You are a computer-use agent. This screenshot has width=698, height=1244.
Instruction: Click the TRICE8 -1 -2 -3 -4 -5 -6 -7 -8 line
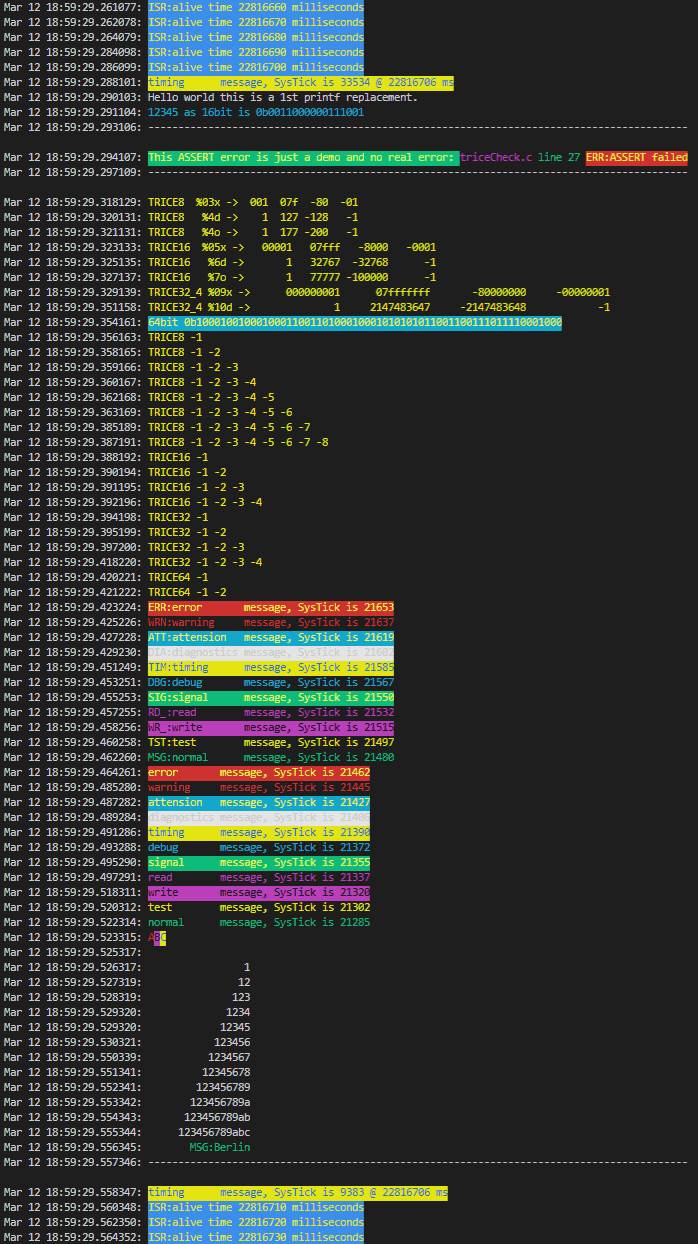(238, 442)
